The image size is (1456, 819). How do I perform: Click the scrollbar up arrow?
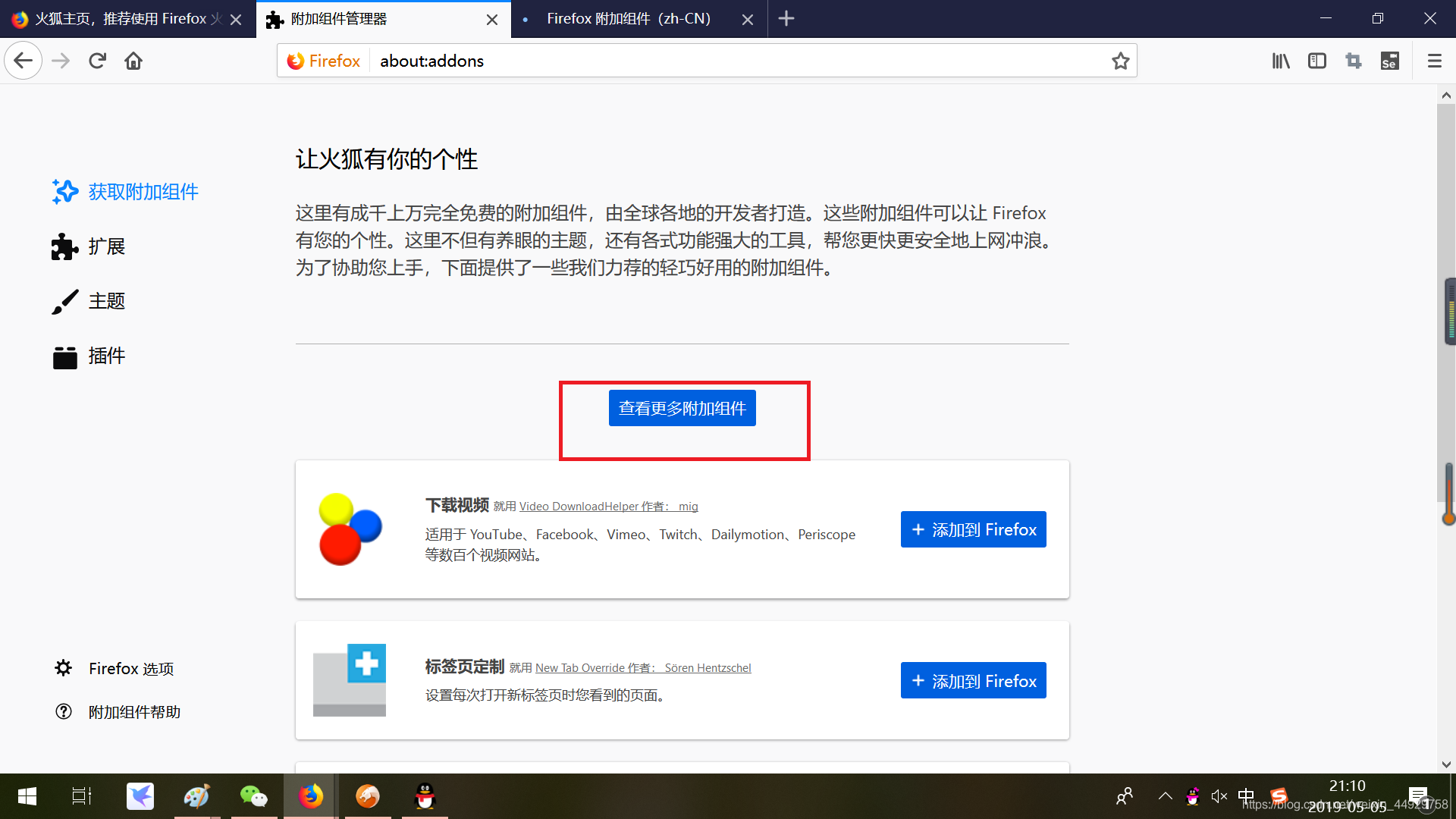[1445, 96]
